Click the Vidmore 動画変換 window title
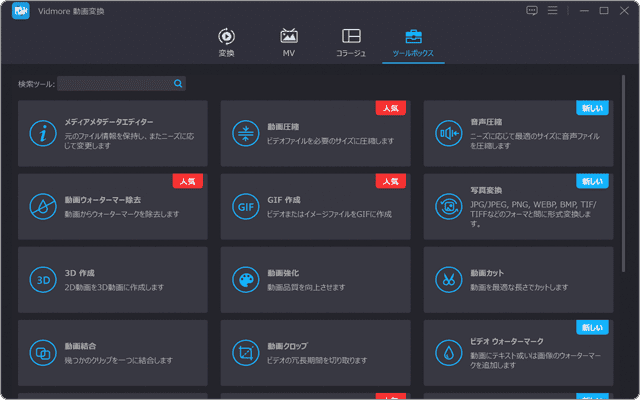The image size is (640, 400). pyautogui.click(x=71, y=11)
